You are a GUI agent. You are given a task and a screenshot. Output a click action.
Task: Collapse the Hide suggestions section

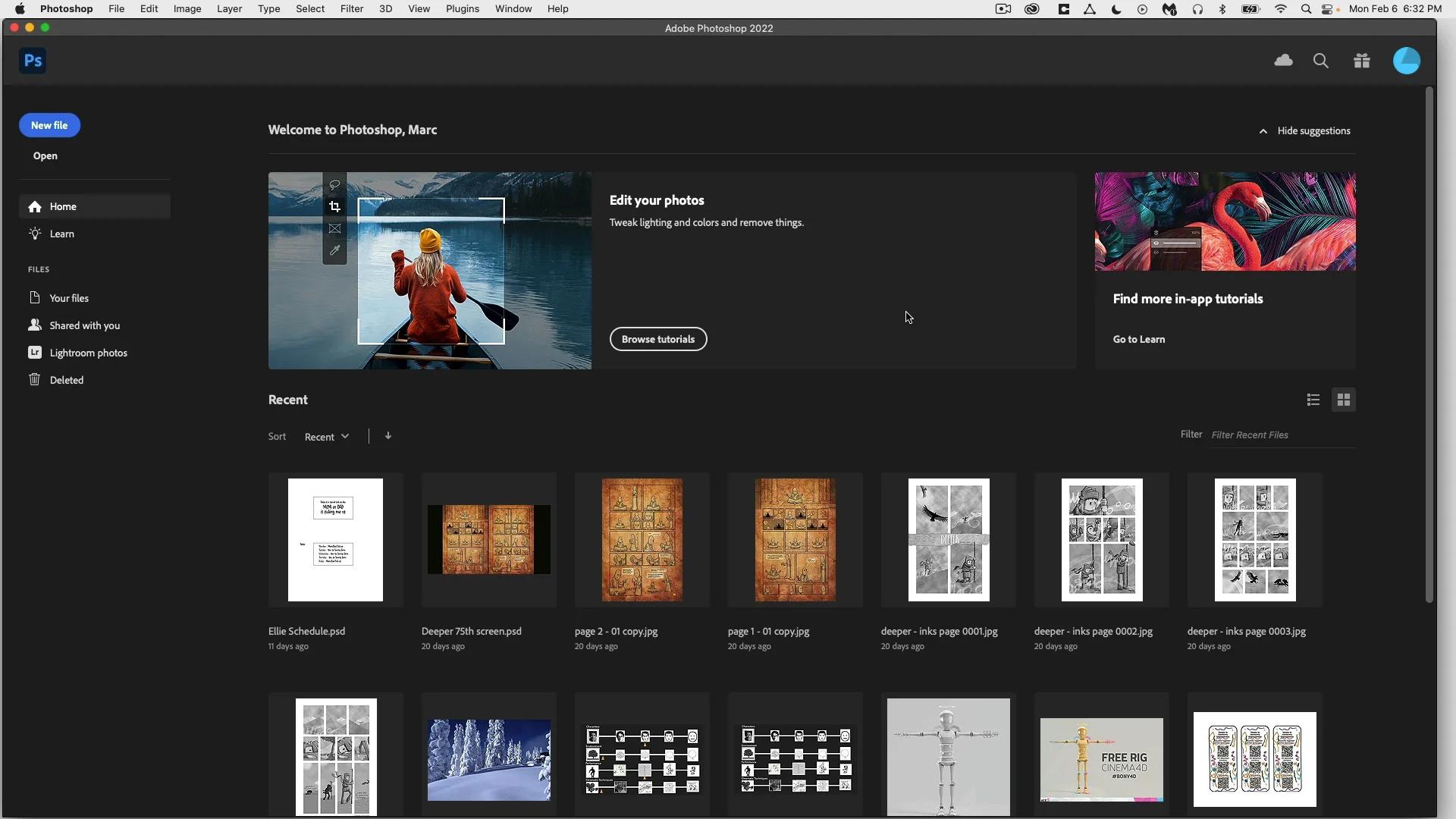(x=1305, y=130)
